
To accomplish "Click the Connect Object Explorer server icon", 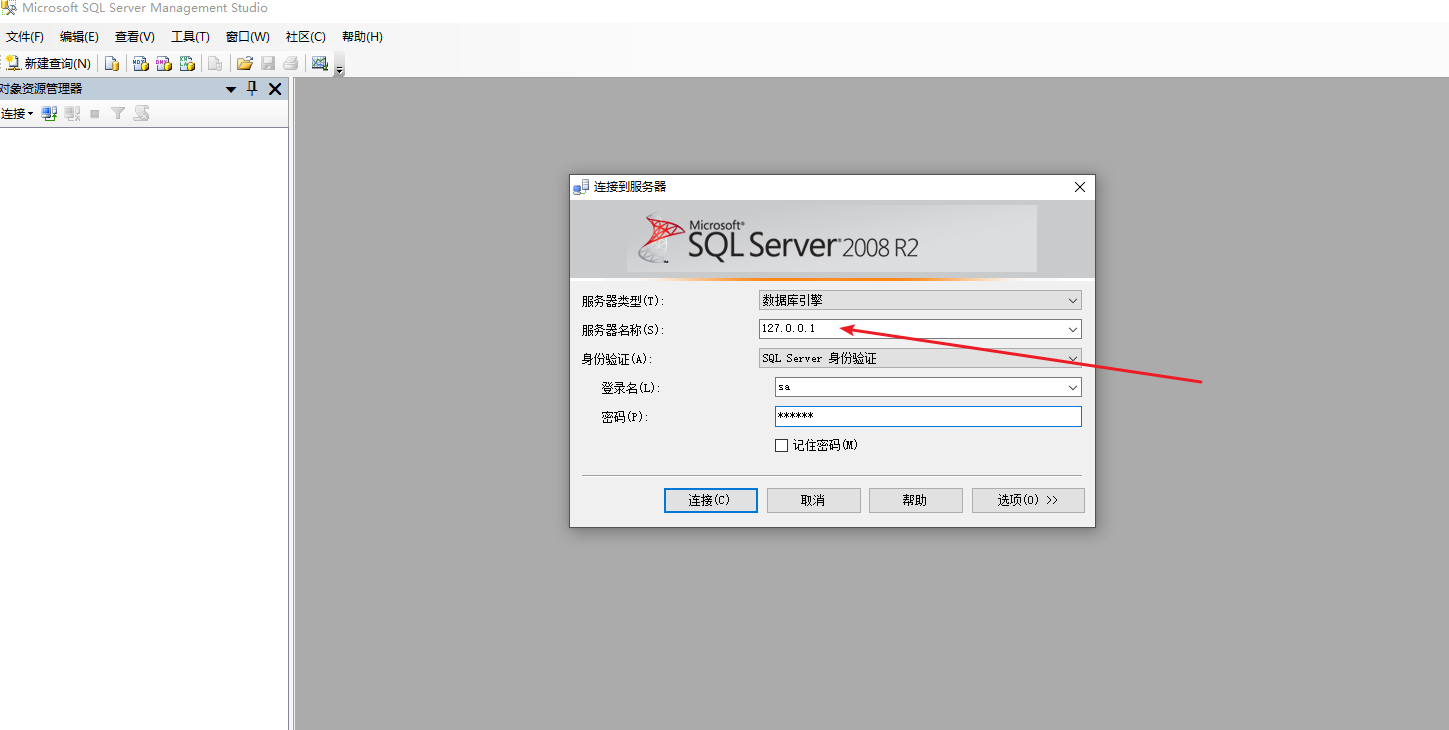I will point(48,113).
